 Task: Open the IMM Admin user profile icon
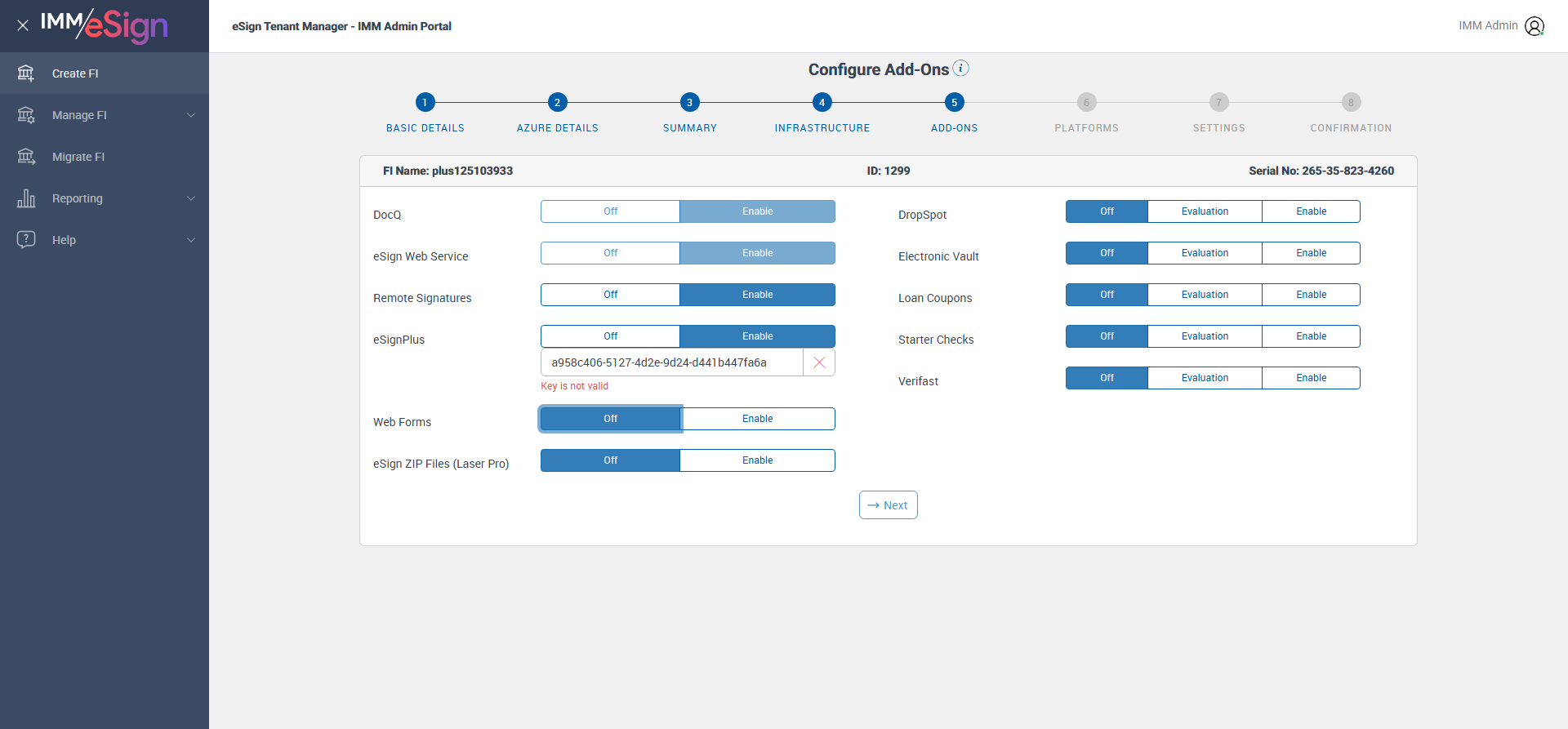click(1535, 26)
